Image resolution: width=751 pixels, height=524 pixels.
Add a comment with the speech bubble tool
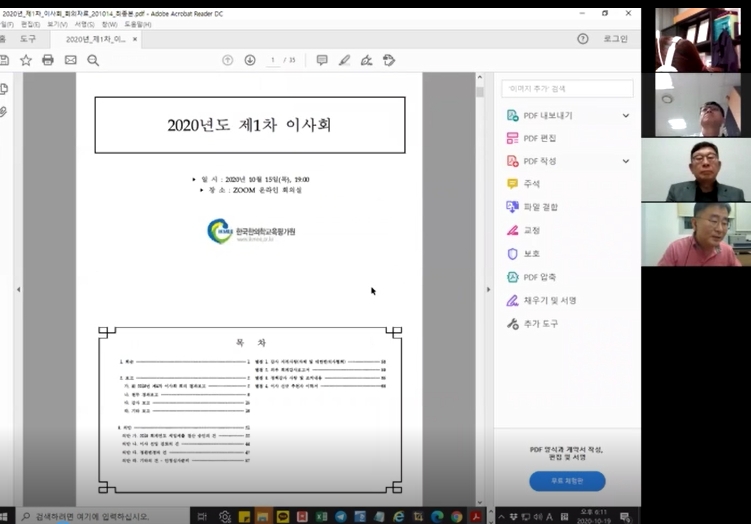[x=322, y=60]
